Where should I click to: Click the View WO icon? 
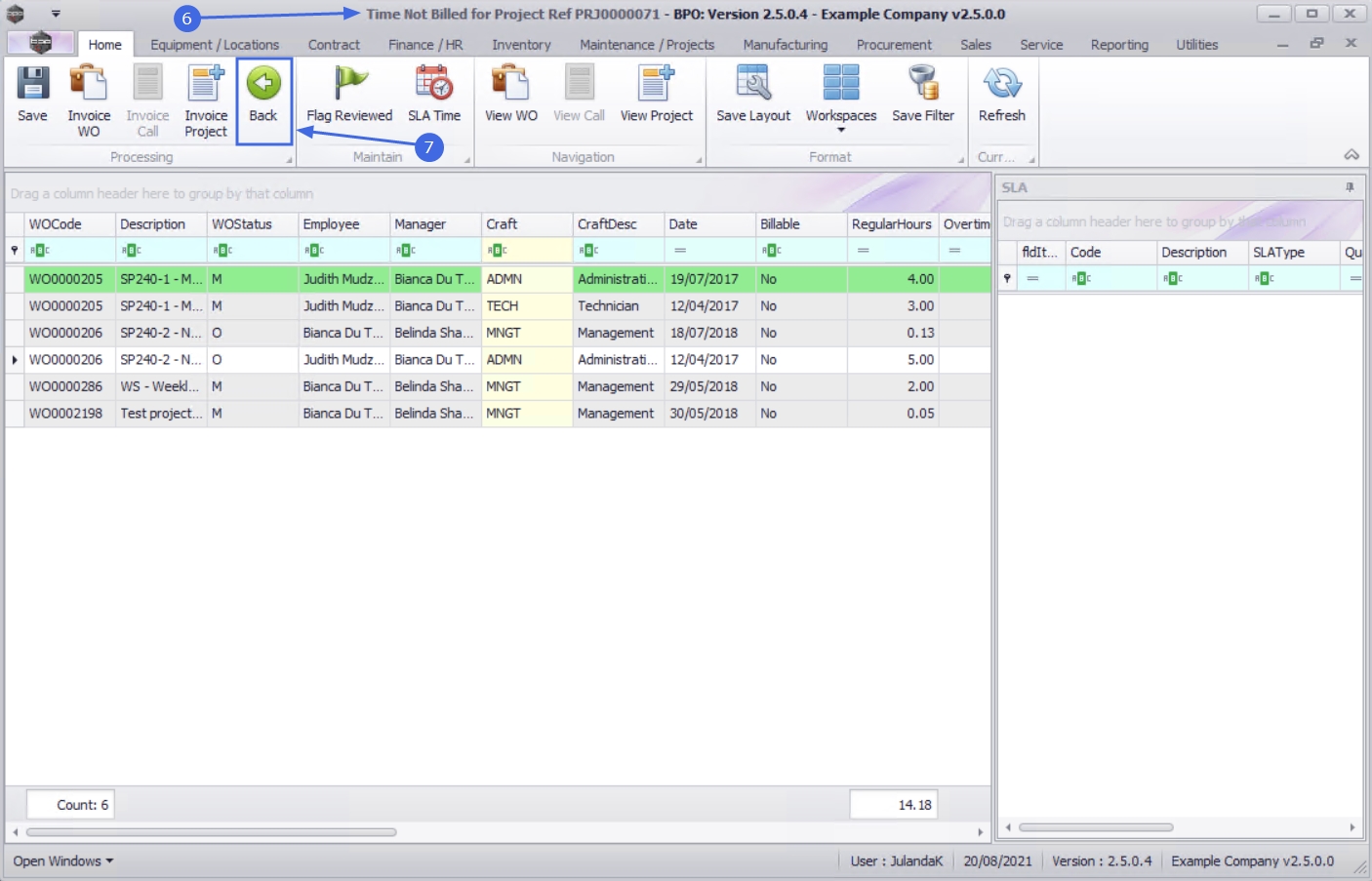click(510, 84)
